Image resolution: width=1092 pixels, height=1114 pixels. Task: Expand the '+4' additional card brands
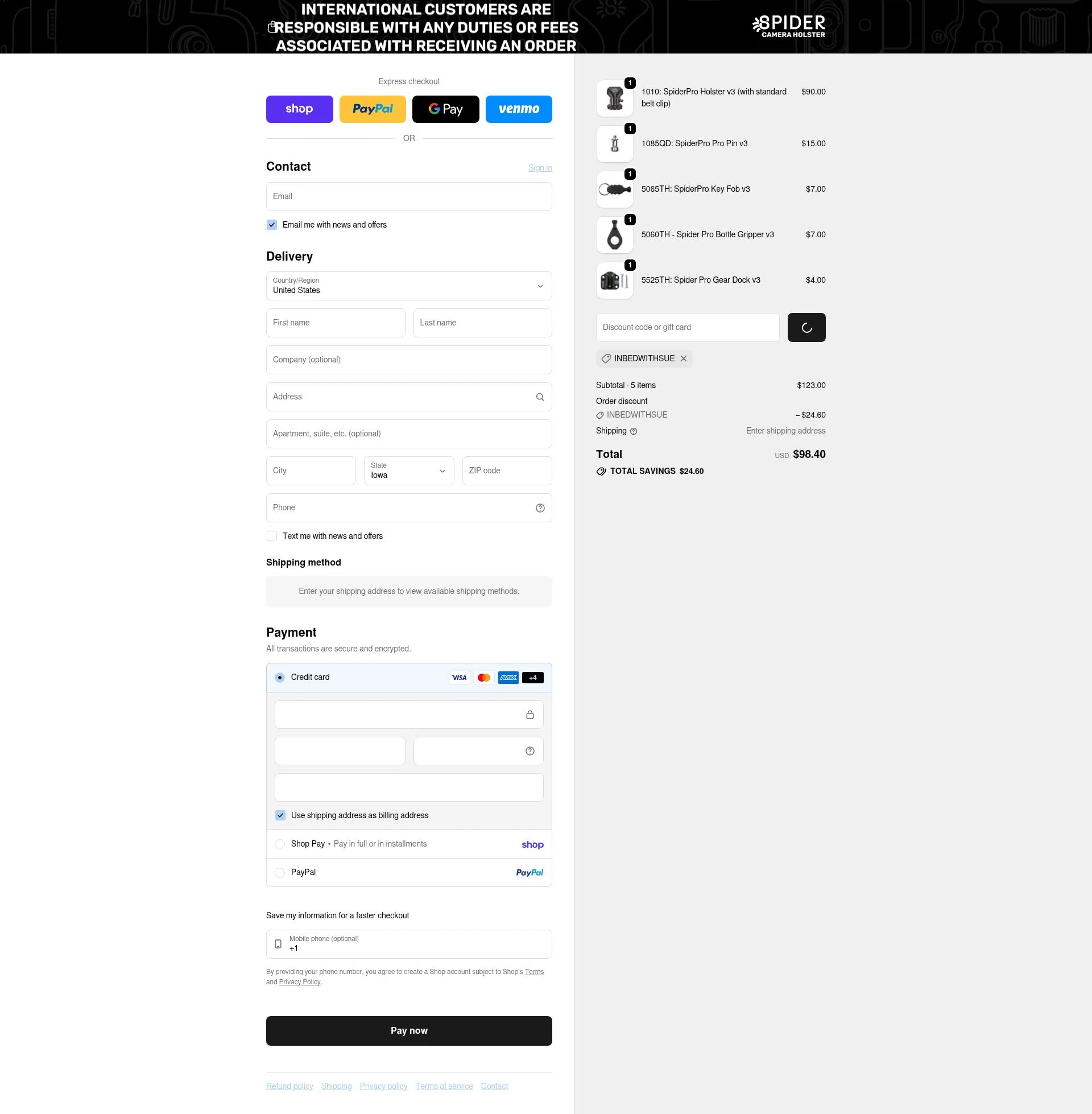(x=532, y=678)
